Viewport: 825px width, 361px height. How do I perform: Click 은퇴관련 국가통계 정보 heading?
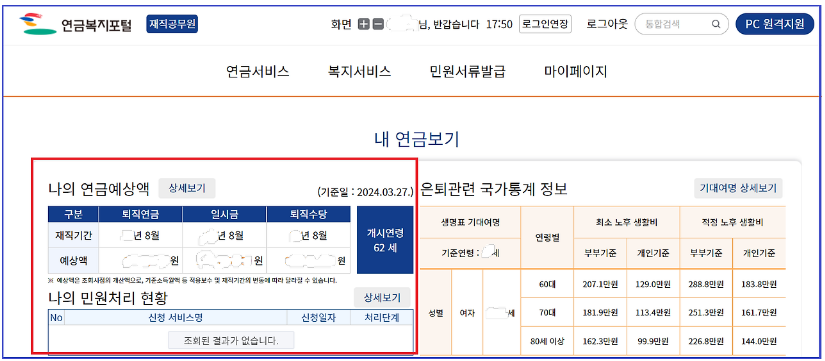point(495,188)
